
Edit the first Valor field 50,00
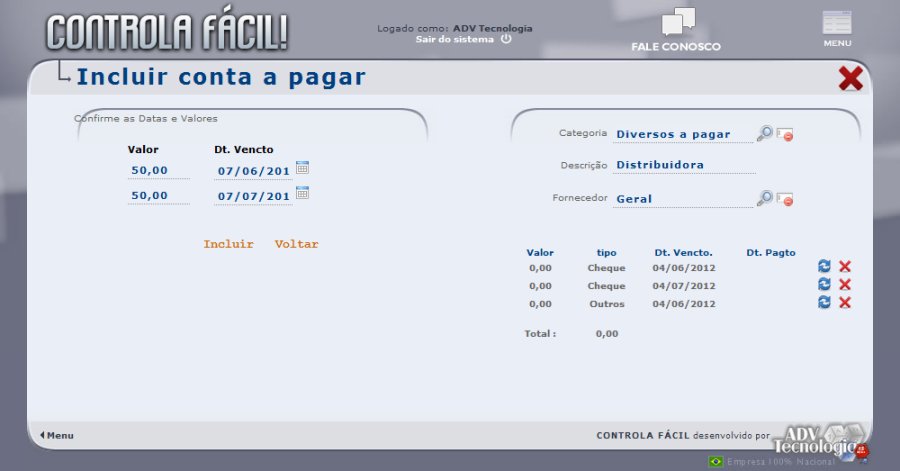coord(158,170)
